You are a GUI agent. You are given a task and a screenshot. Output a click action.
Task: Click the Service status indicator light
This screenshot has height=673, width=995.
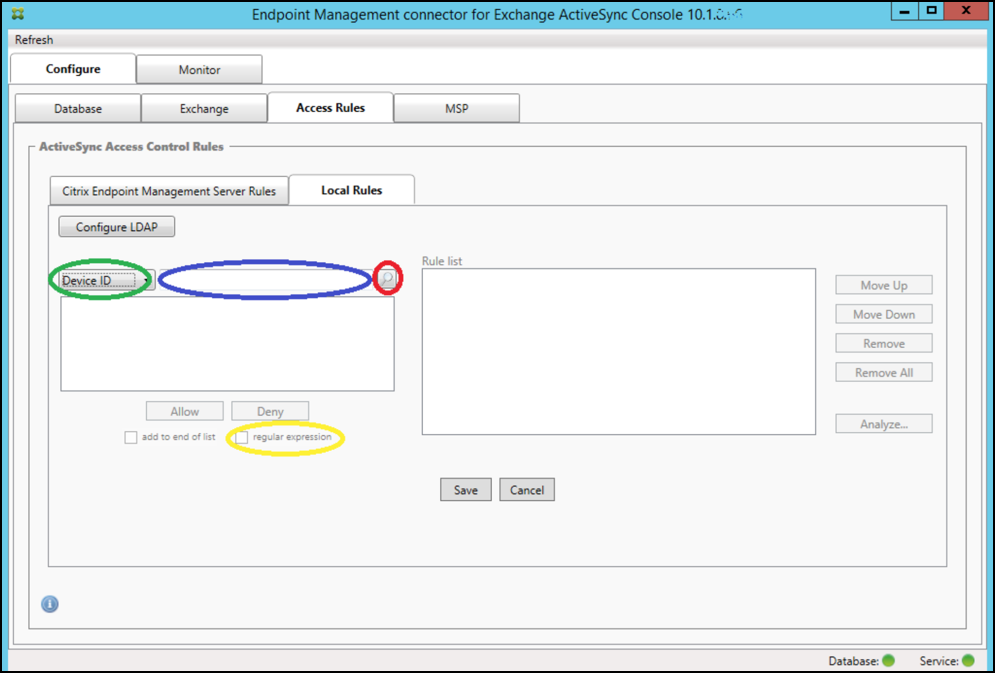point(968,661)
